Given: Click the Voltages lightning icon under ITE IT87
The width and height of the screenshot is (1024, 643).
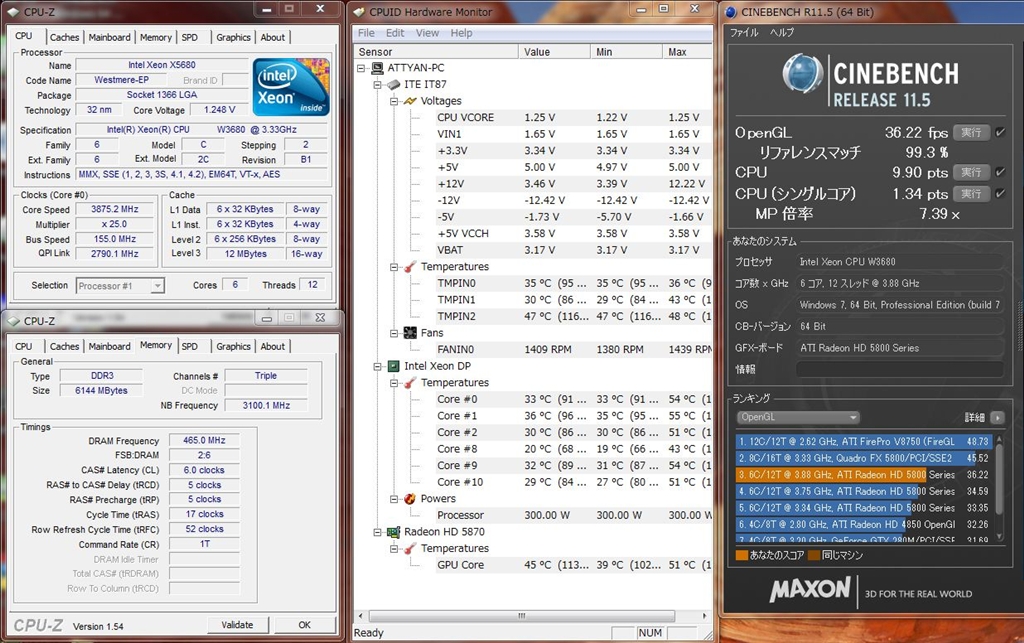Looking at the screenshot, I should pos(410,101).
